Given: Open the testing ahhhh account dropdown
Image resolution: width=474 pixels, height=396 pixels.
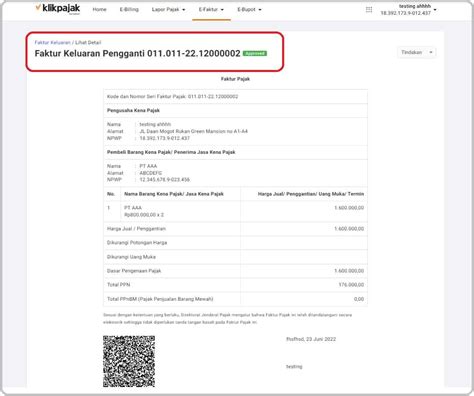Looking at the screenshot, I should [x=408, y=10].
